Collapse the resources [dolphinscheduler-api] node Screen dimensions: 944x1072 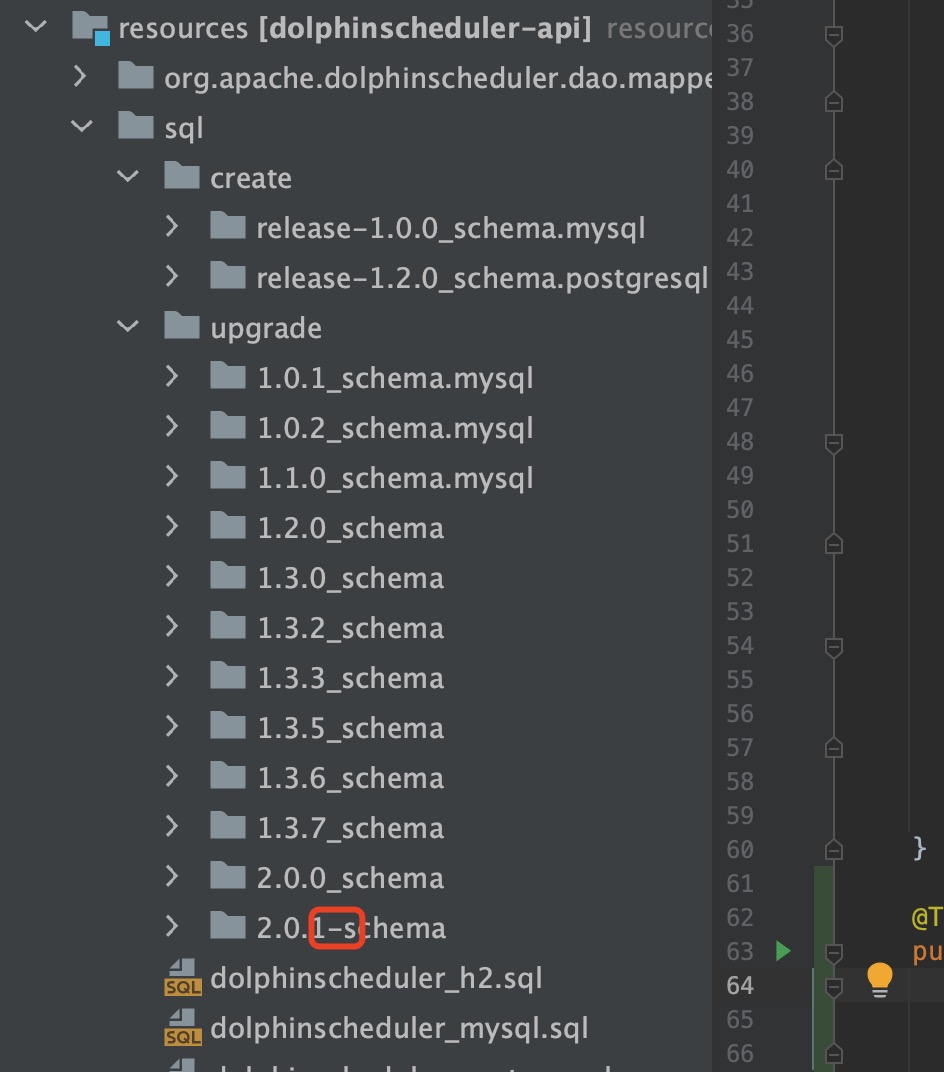click(36, 27)
